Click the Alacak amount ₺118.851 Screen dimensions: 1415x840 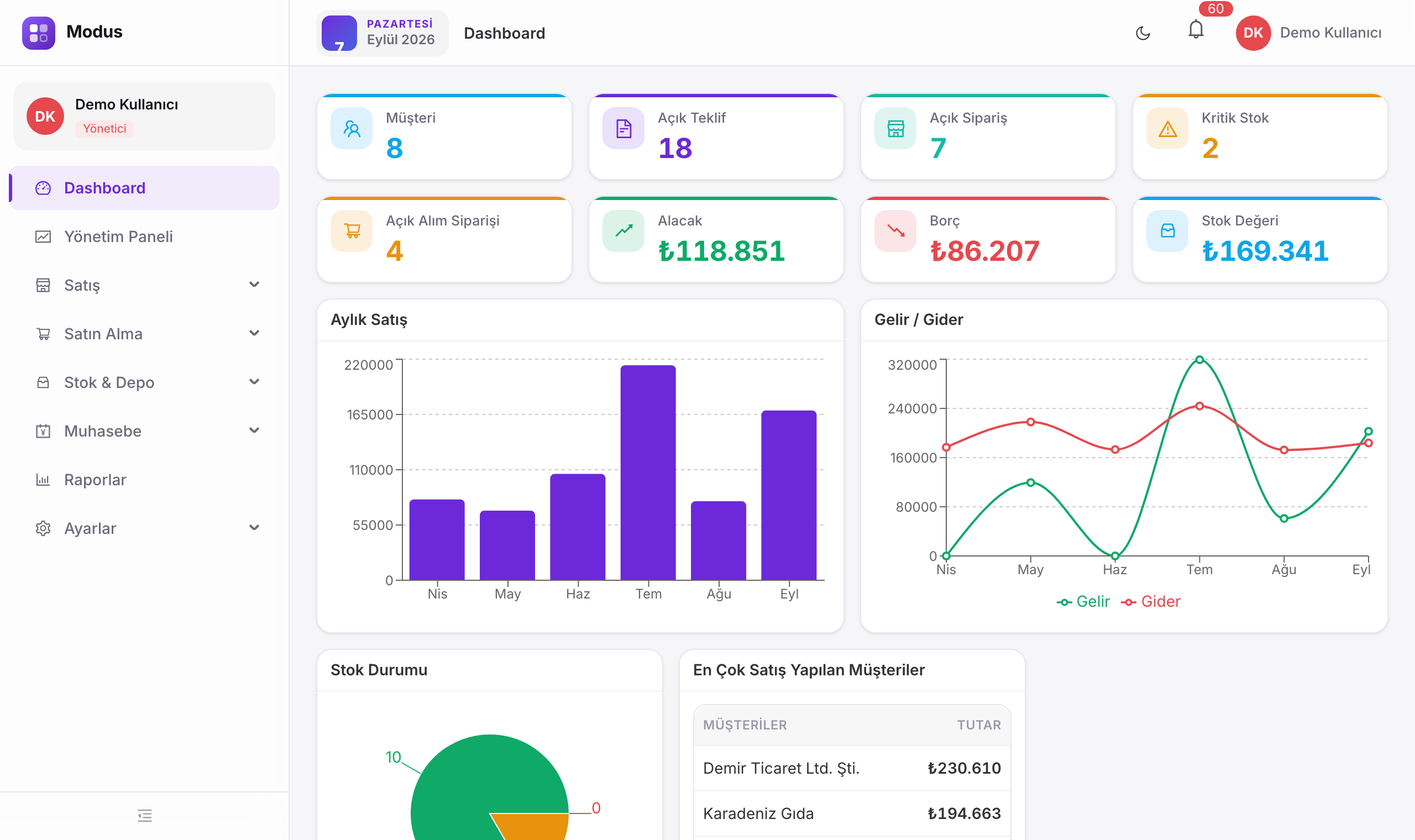pos(722,251)
